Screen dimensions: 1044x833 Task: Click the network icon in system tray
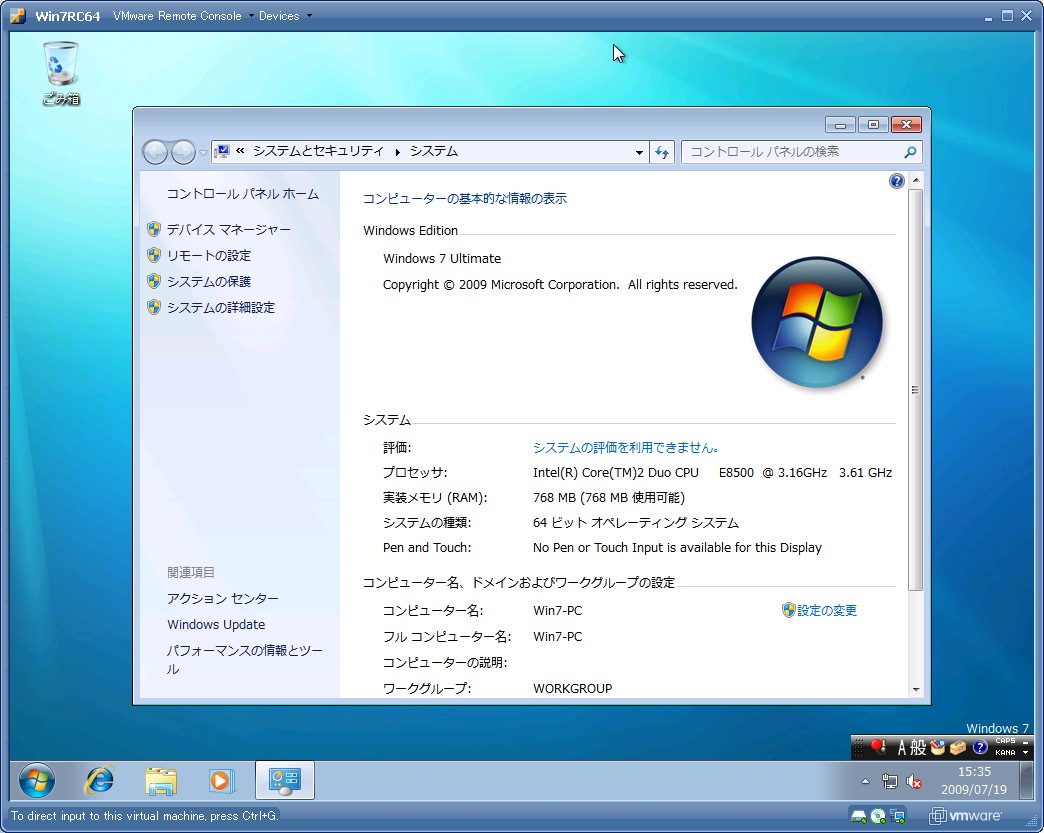click(x=890, y=781)
